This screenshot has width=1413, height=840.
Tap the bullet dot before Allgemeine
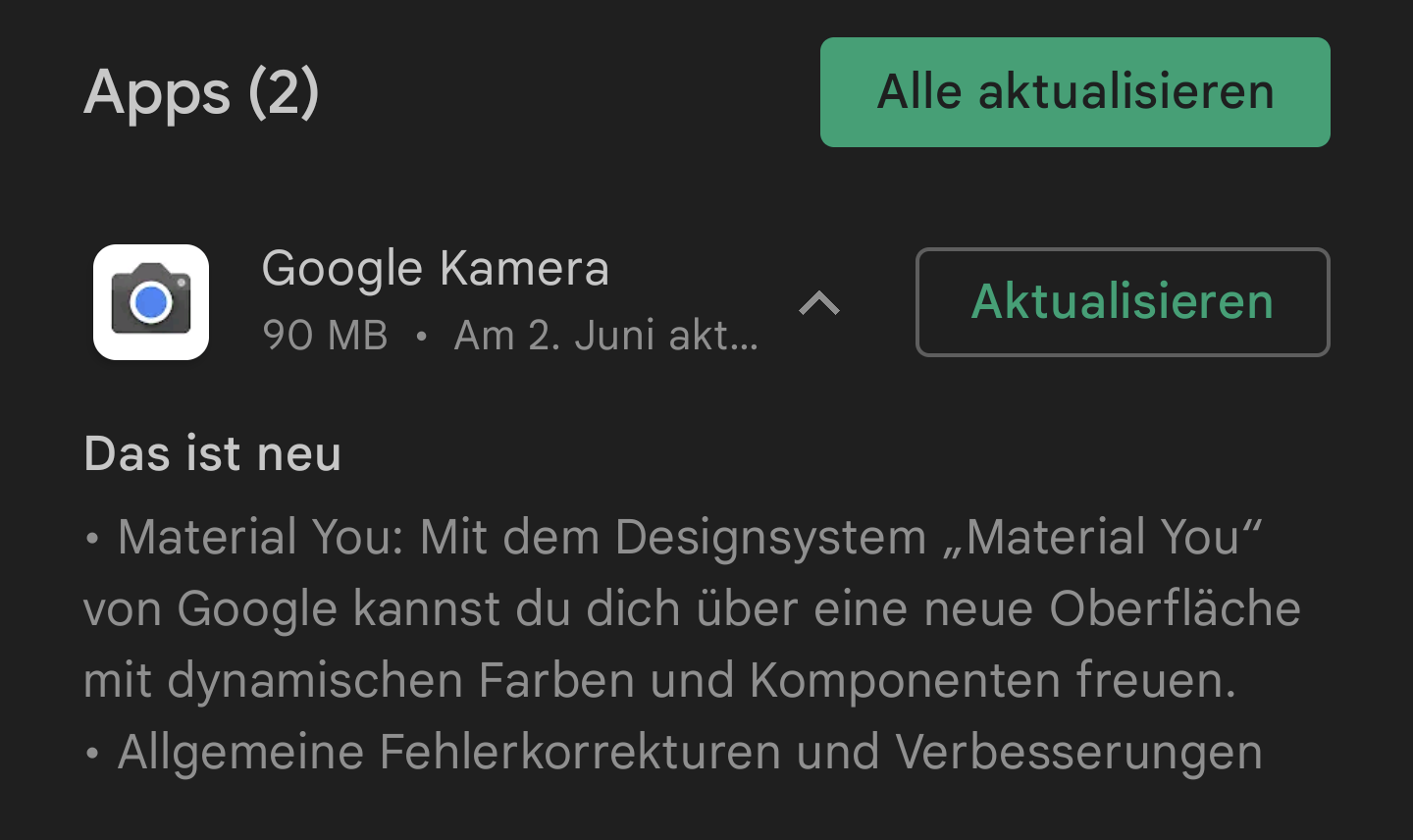92,754
